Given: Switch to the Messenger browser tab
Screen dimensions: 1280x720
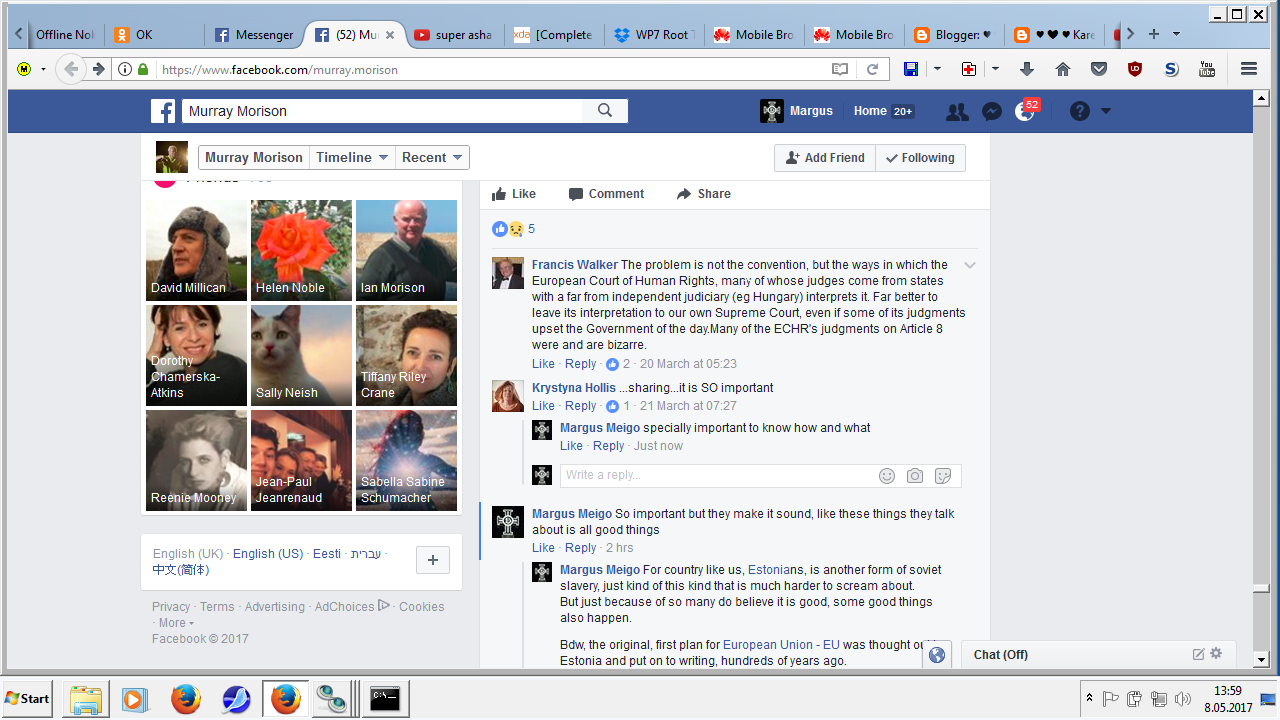Looking at the screenshot, I should 254,34.
